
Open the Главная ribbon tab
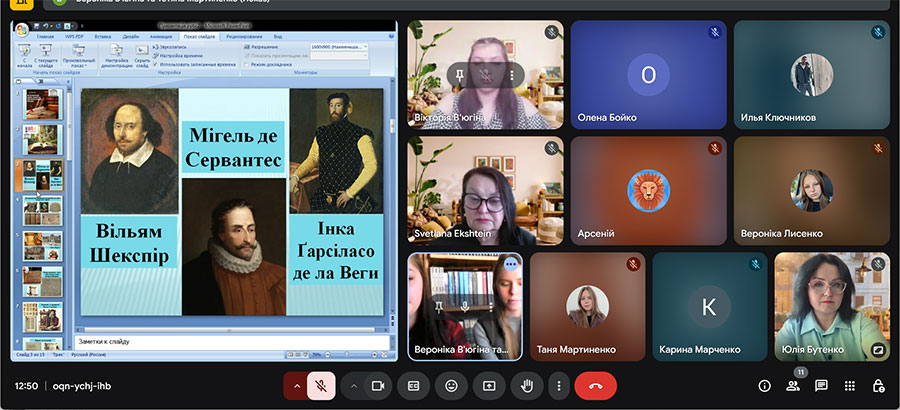[45, 36]
